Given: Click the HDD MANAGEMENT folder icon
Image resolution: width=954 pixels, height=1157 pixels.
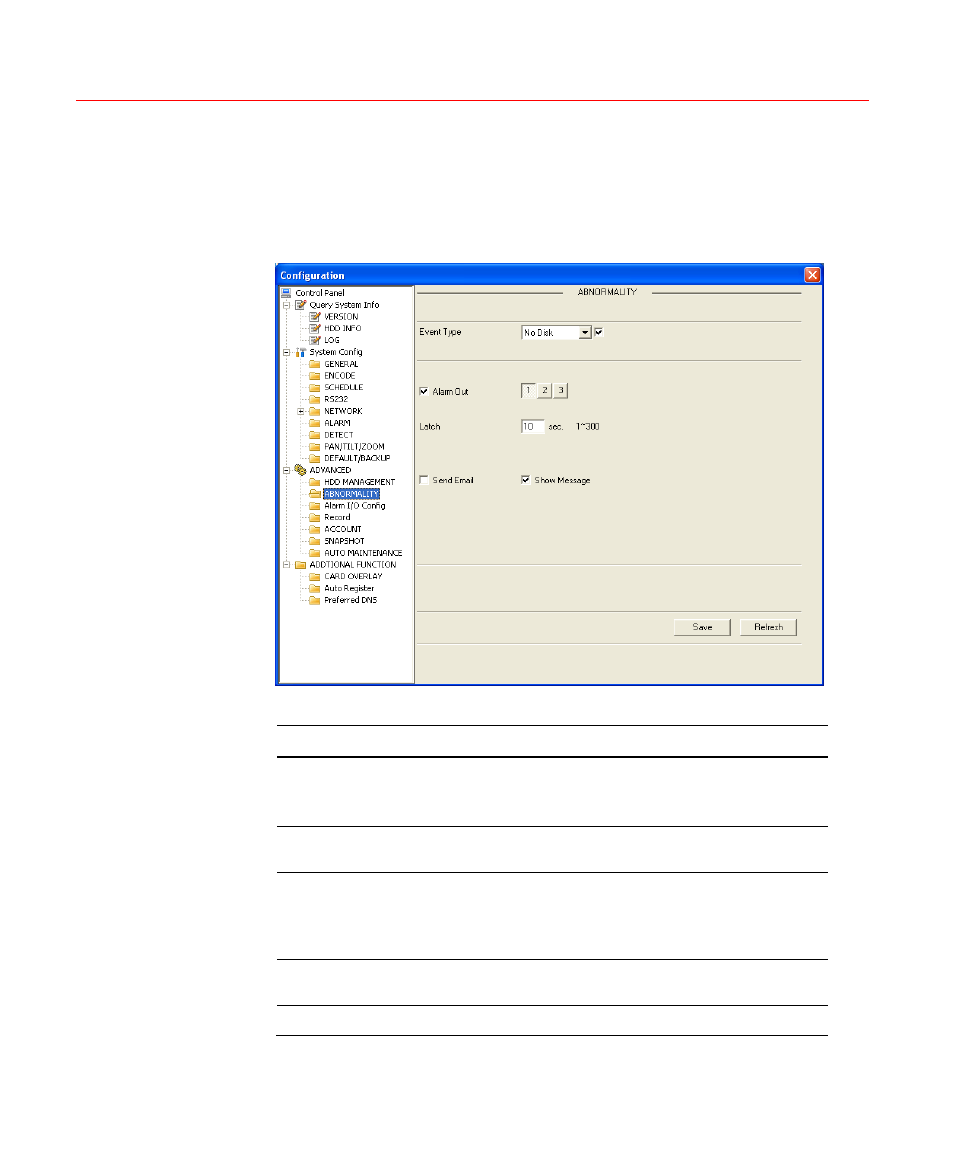Looking at the screenshot, I should 315,482.
